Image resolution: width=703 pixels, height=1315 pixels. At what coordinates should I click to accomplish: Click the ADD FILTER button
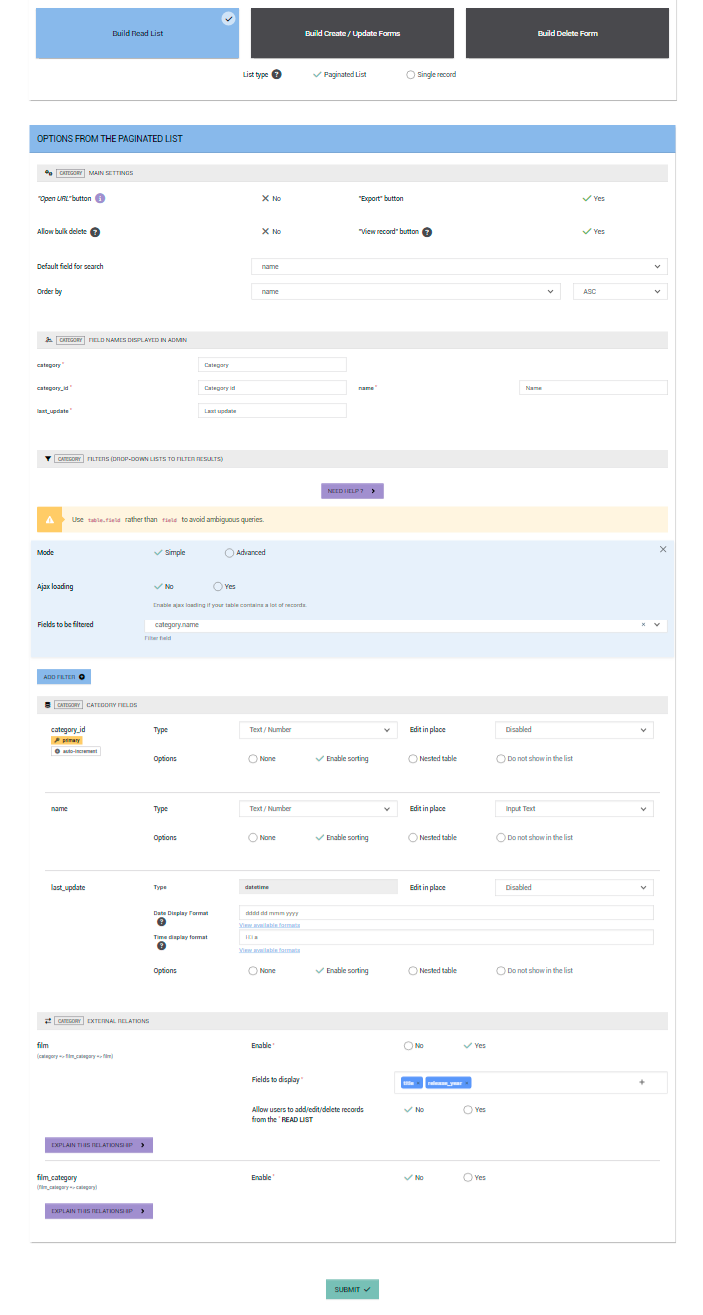(63, 676)
